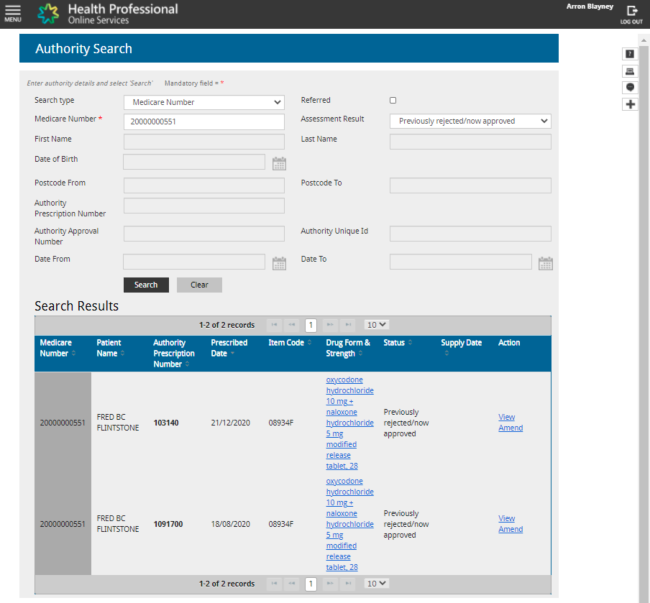The height and width of the screenshot is (603, 650).
Task: Click the Clear button
Action: tap(199, 285)
